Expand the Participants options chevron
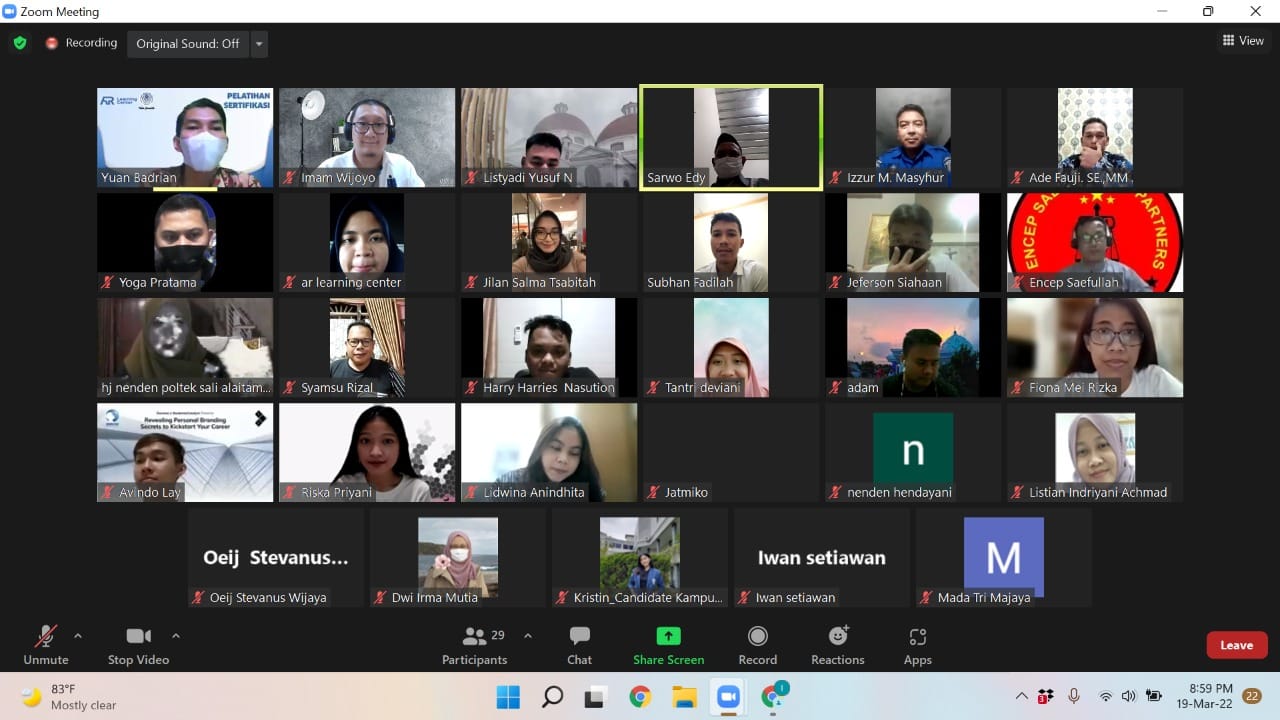1280x720 pixels. (x=528, y=636)
